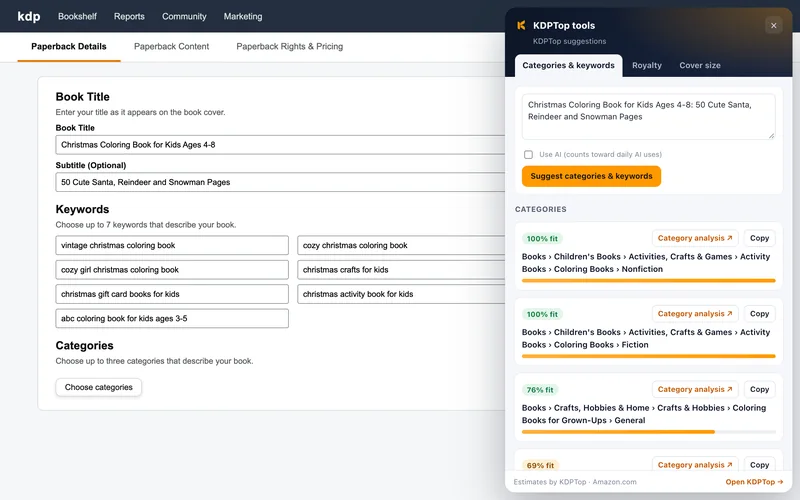
Task: Open Category analysis for Grown-Ups General category
Action: 695,389
